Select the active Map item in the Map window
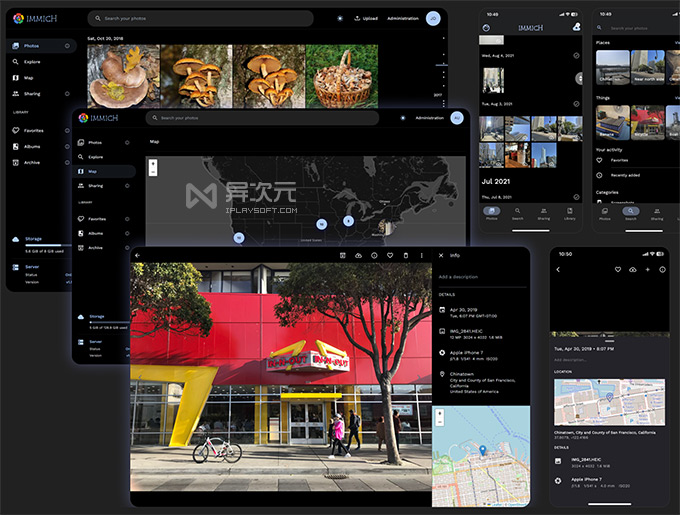The height and width of the screenshot is (515, 680). pyautogui.click(x=104, y=171)
